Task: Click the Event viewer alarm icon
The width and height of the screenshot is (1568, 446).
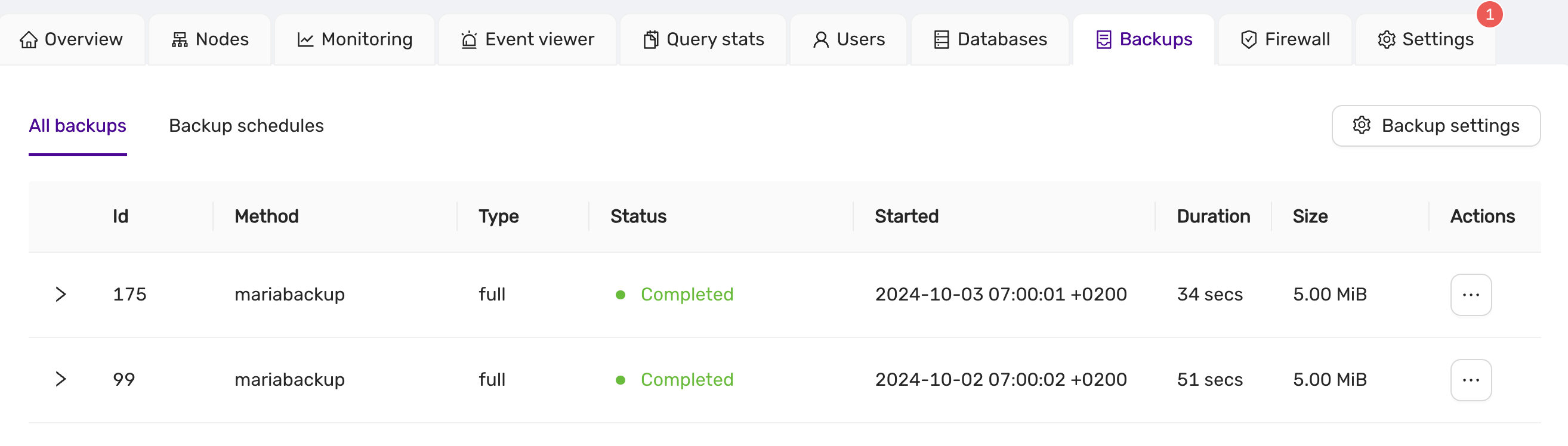Action: (x=469, y=40)
